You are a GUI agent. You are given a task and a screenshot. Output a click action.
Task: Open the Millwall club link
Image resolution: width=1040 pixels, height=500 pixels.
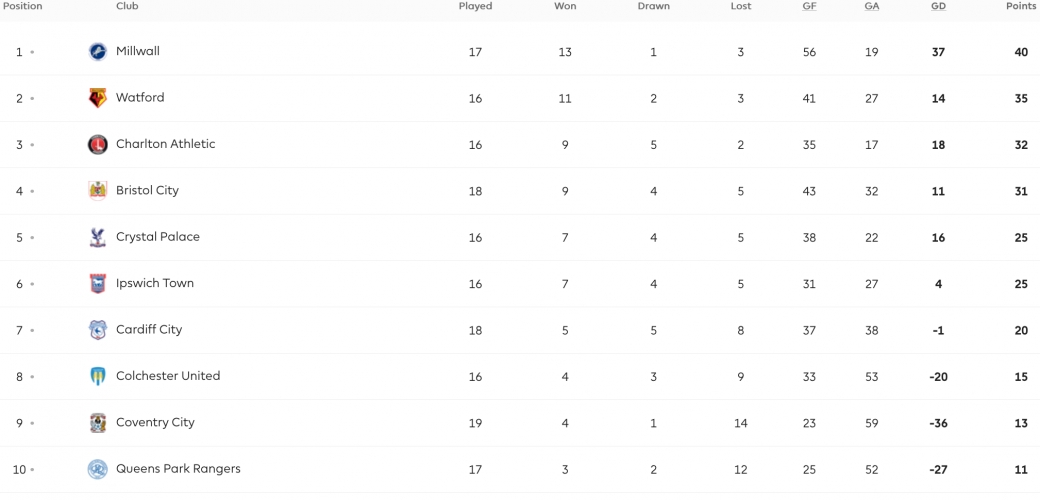click(138, 51)
